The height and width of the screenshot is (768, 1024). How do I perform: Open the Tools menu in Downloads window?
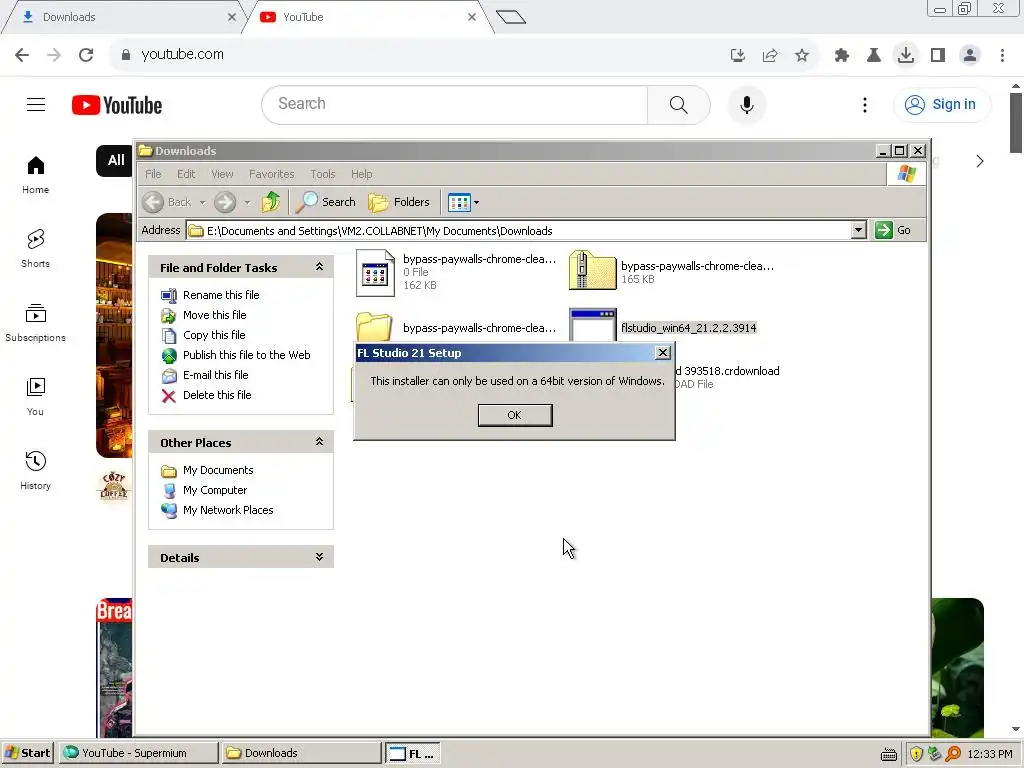(x=323, y=174)
